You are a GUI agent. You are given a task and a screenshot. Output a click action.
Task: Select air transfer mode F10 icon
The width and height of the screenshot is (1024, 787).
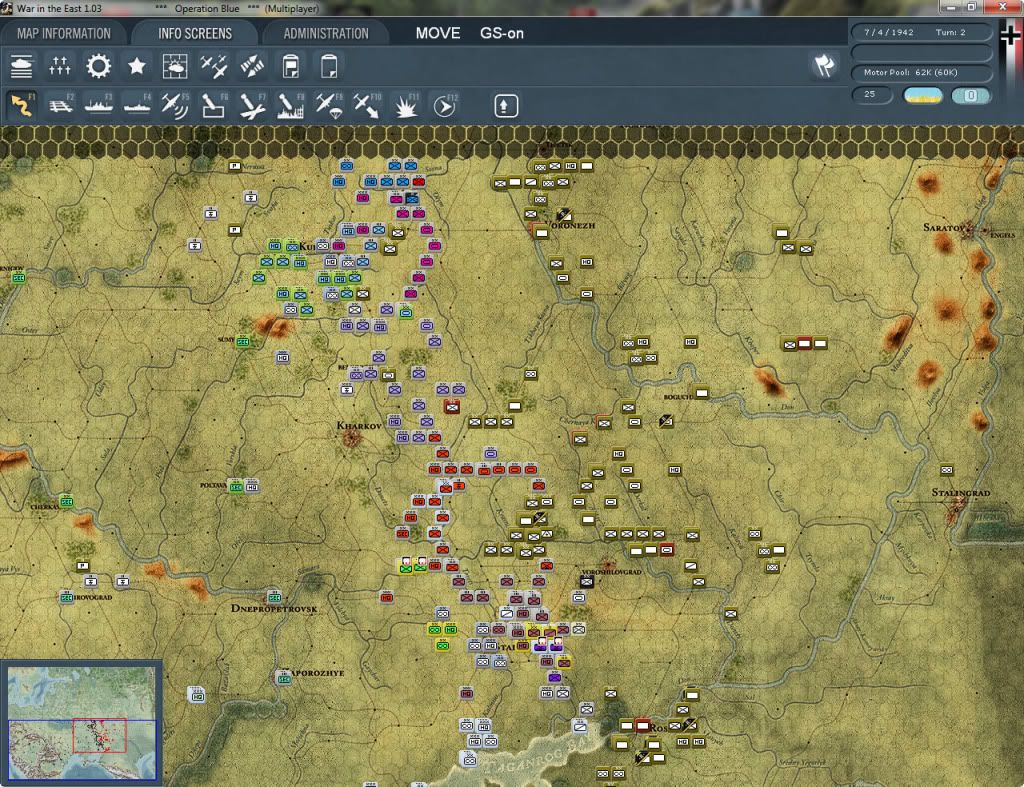(367, 106)
